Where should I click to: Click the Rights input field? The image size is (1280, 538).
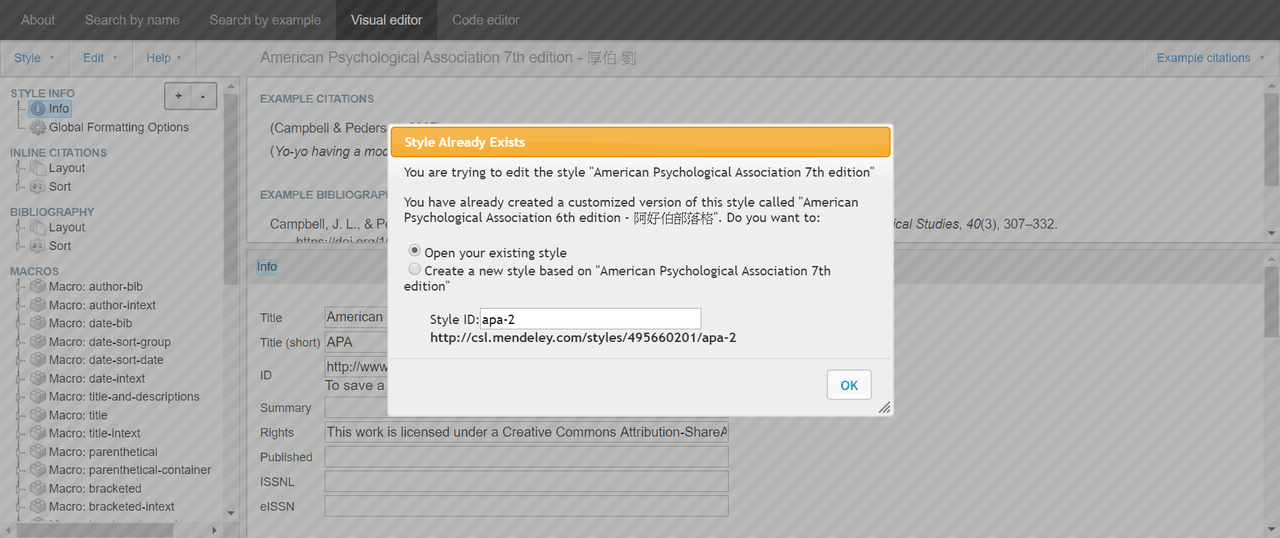[526, 432]
